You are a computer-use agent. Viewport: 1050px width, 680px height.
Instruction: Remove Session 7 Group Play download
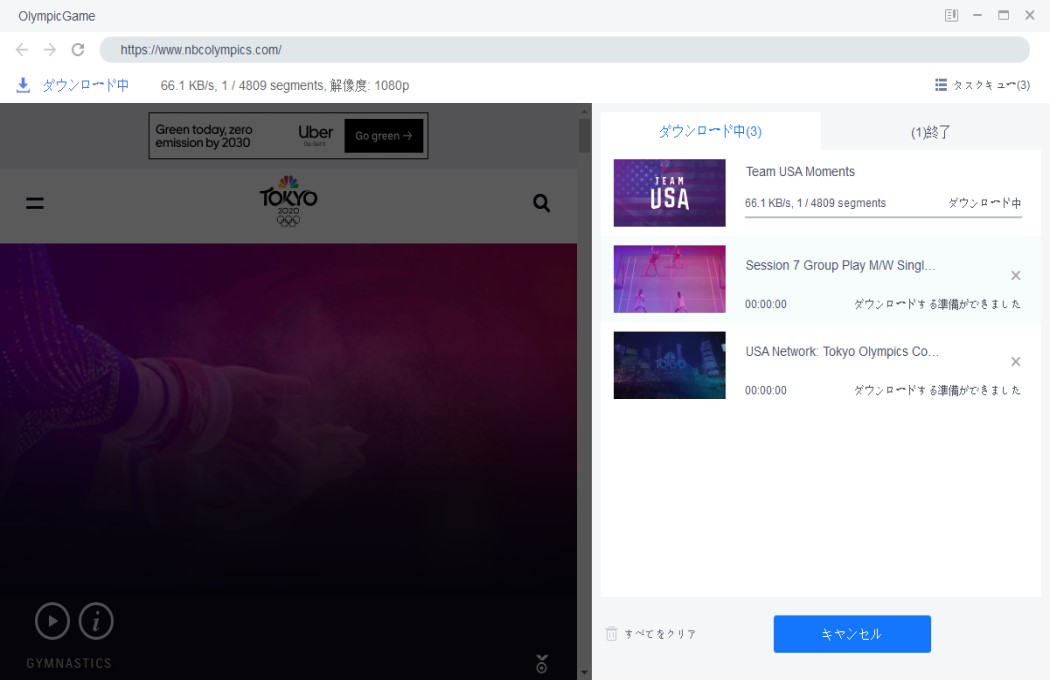[1015, 275]
